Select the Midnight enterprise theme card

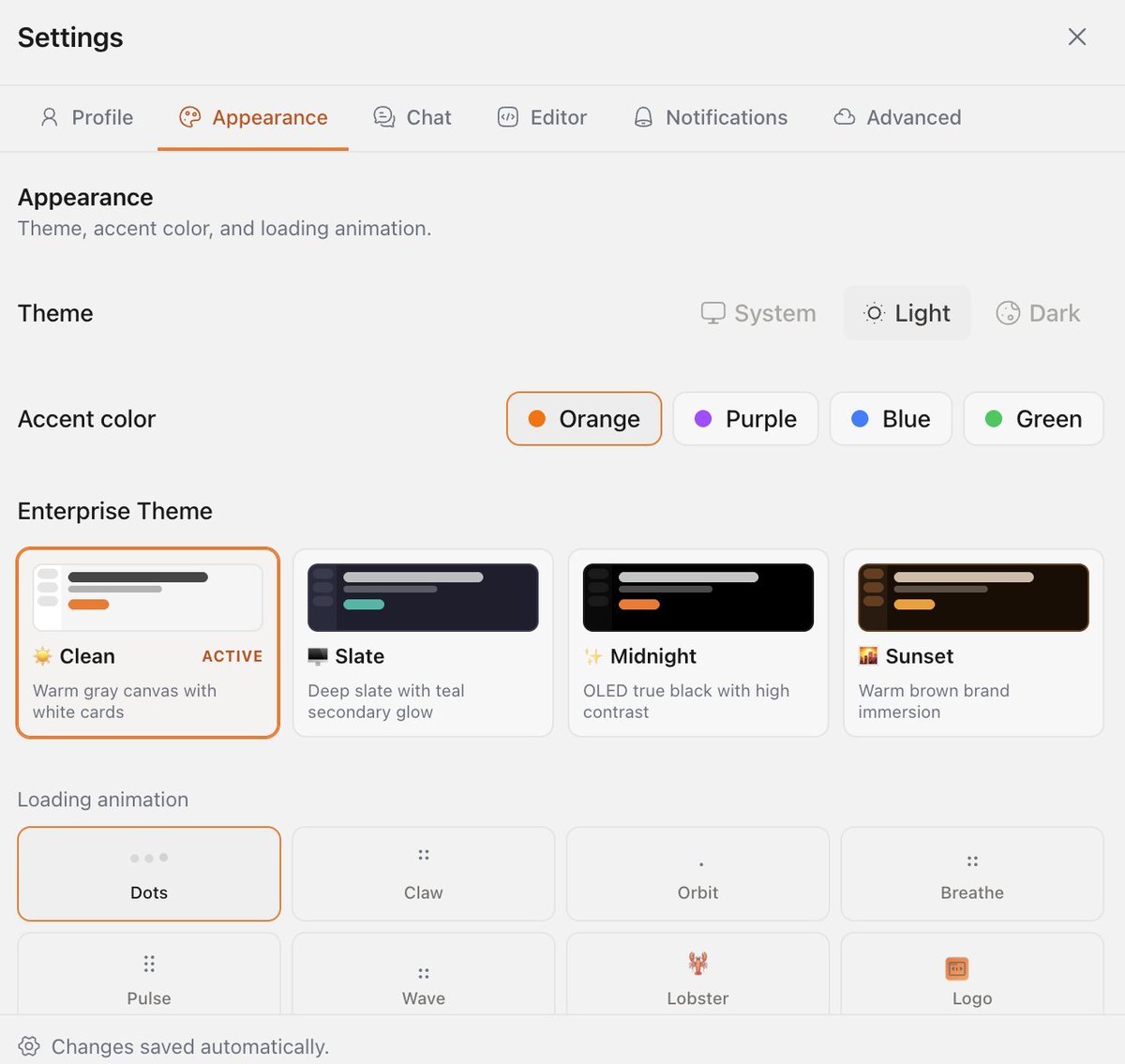click(x=698, y=643)
